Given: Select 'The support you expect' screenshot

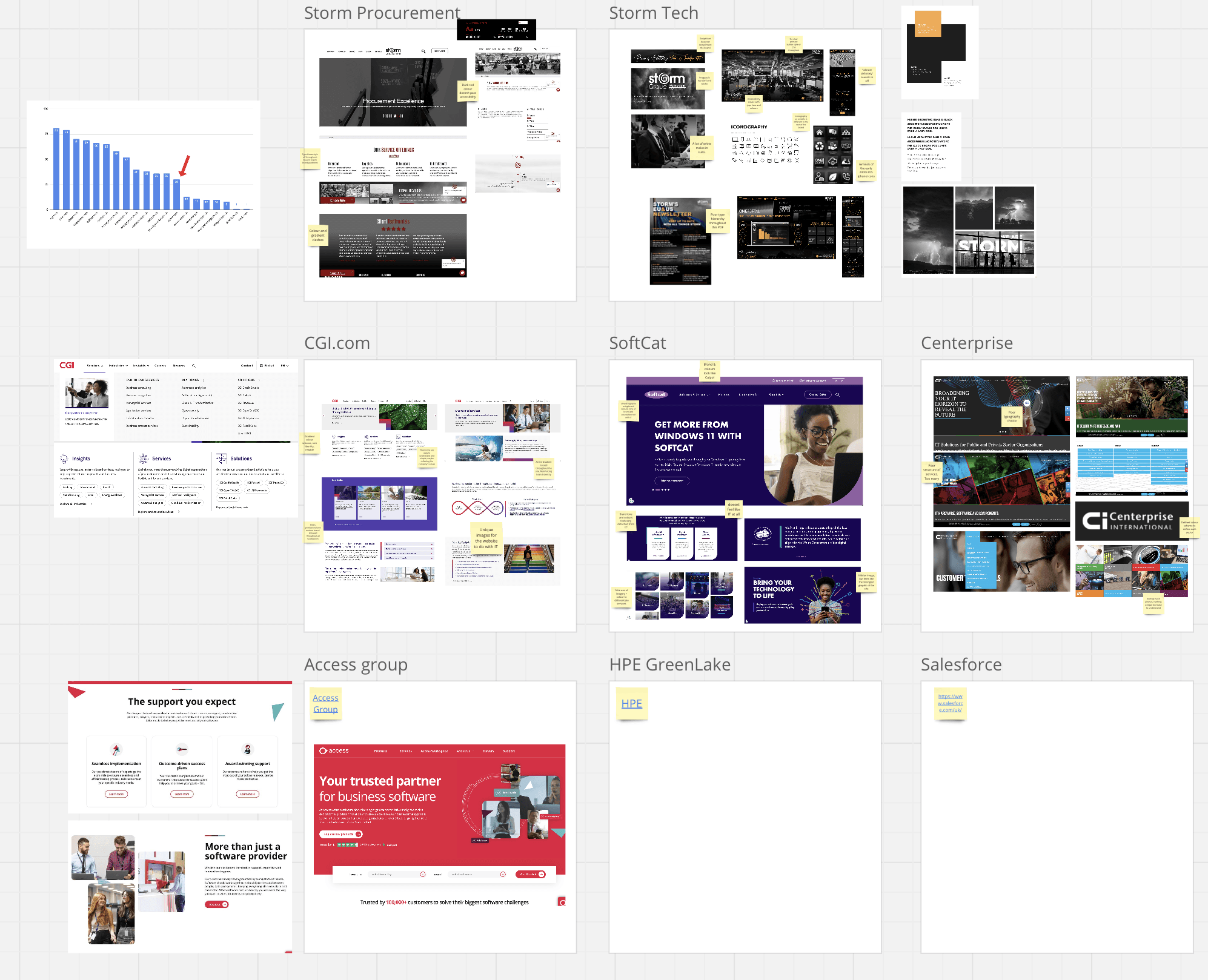Looking at the screenshot, I should point(180,747).
